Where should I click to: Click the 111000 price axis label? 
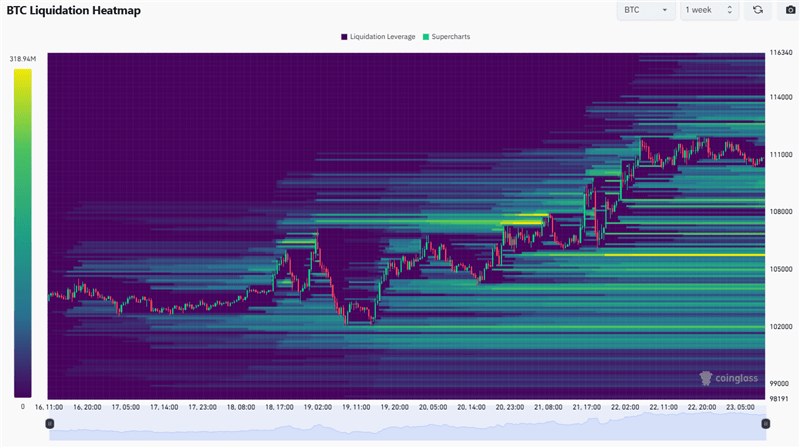tap(781, 155)
